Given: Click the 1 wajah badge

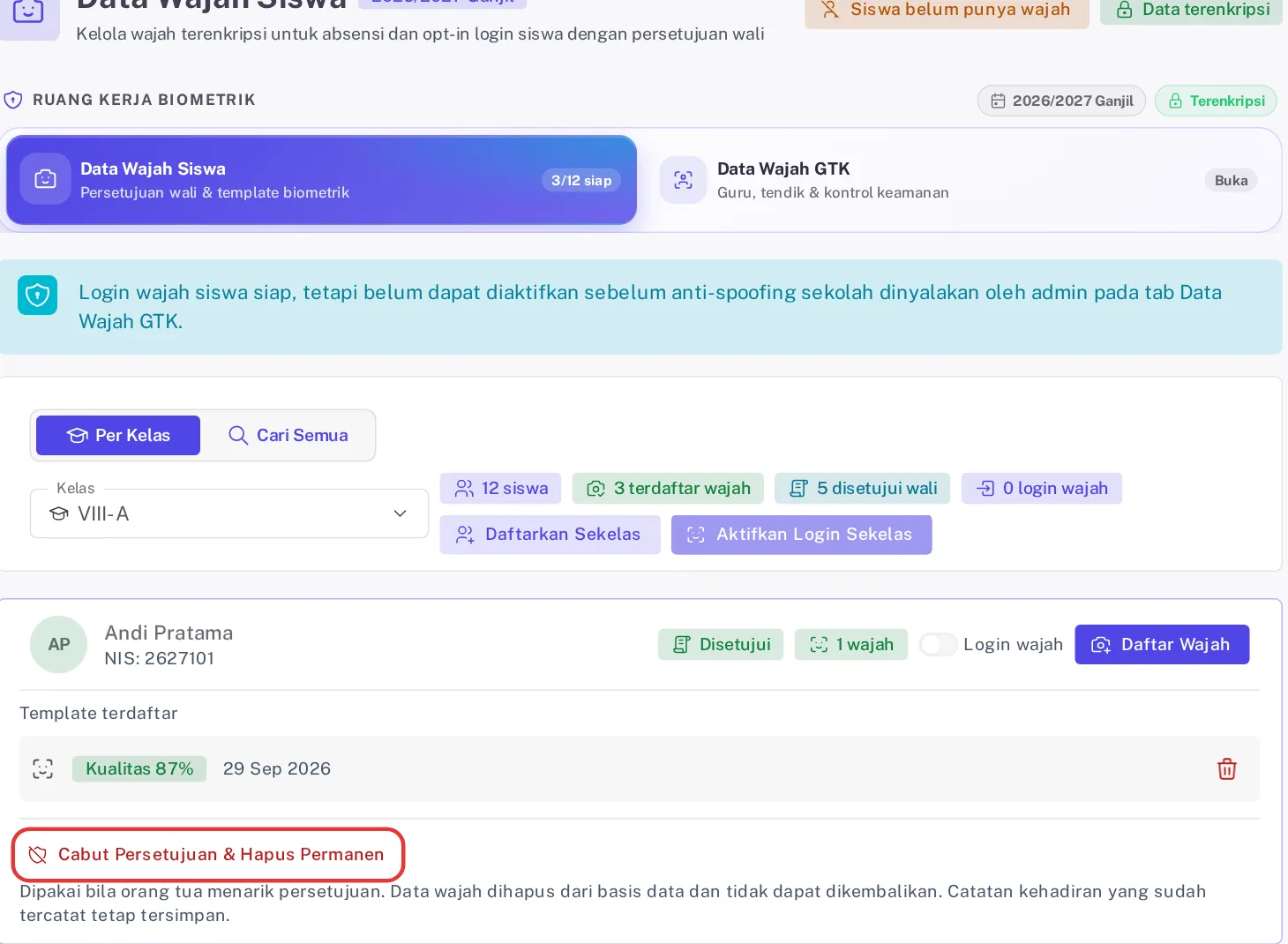Looking at the screenshot, I should 850,645.
